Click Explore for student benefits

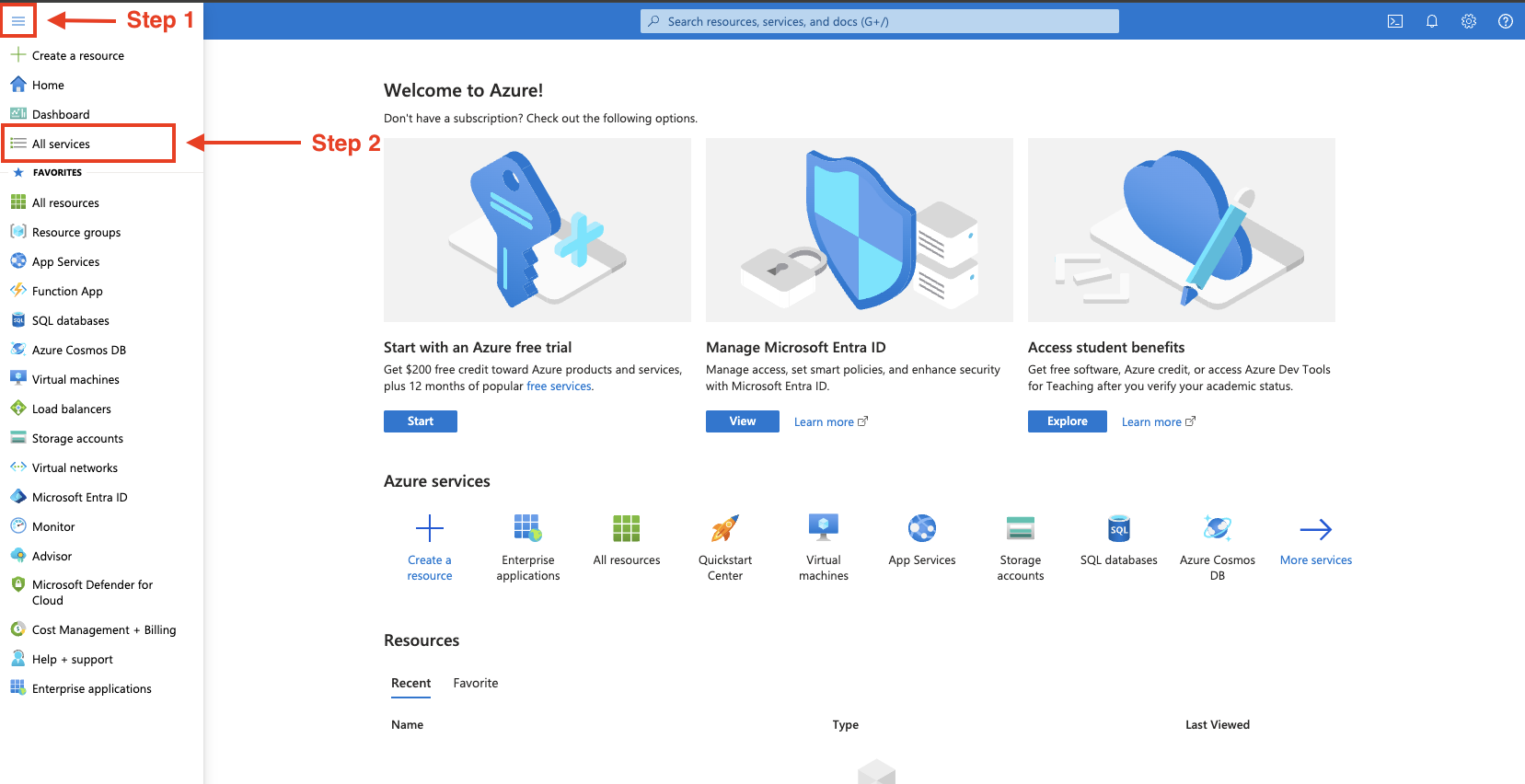click(1068, 421)
